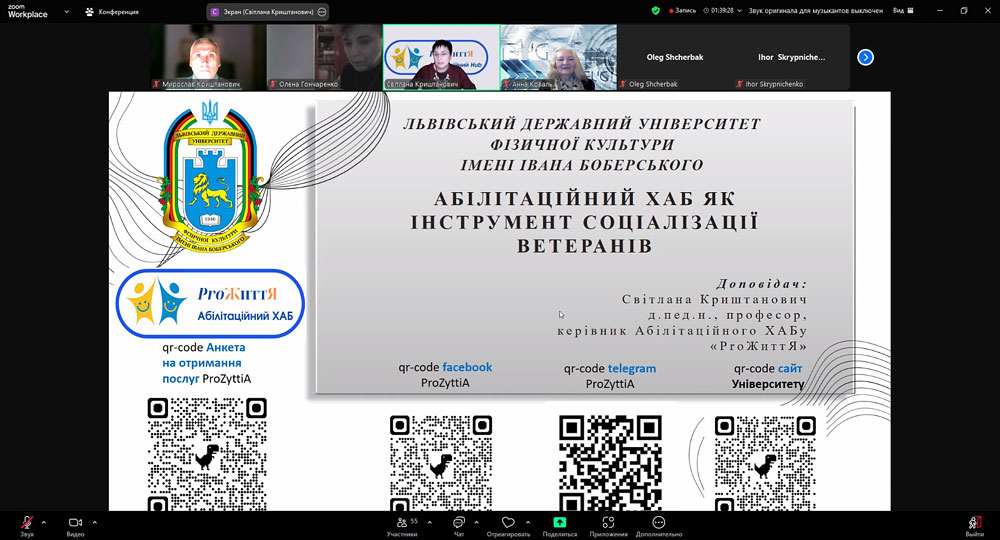Click Zoom Workplace logo
The height and width of the screenshot is (540, 1000).
27,11
